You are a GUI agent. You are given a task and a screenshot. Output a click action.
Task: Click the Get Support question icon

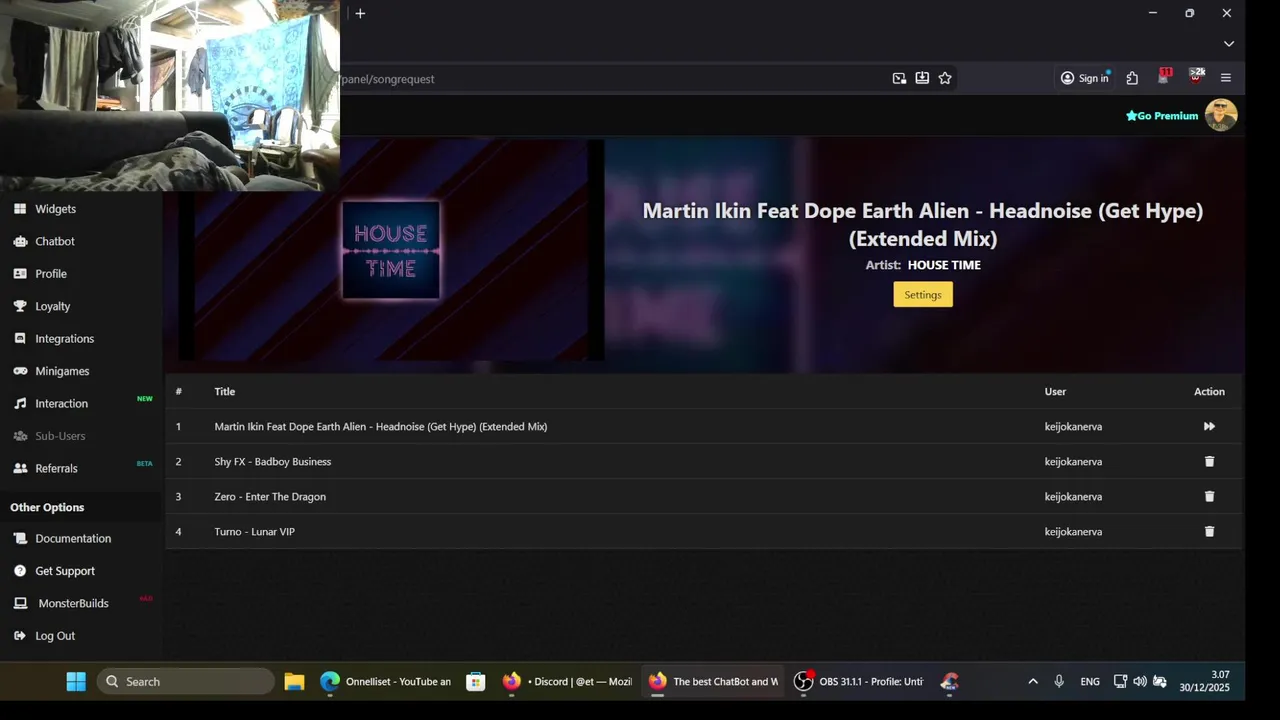pos(20,571)
